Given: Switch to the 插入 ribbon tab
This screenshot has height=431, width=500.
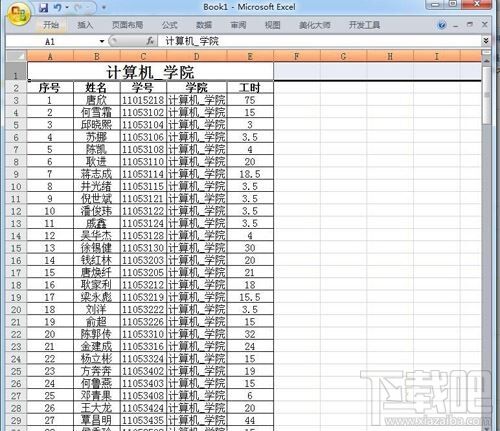Looking at the screenshot, I should pos(85,25).
